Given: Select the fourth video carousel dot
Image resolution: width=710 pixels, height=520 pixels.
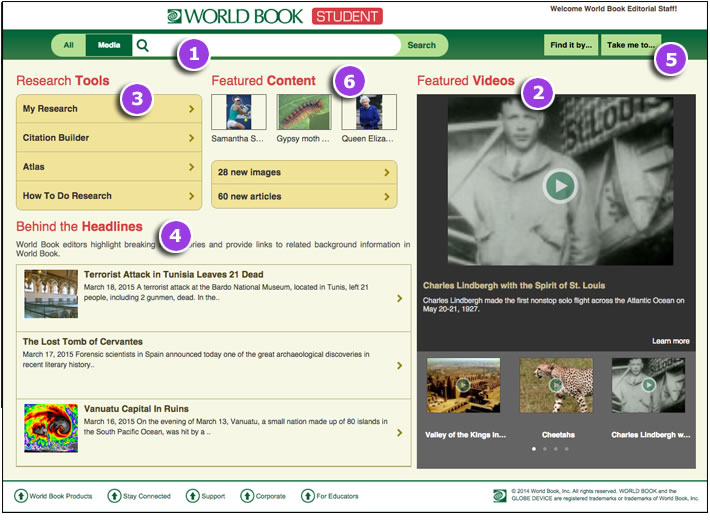Looking at the screenshot, I should point(566,449).
